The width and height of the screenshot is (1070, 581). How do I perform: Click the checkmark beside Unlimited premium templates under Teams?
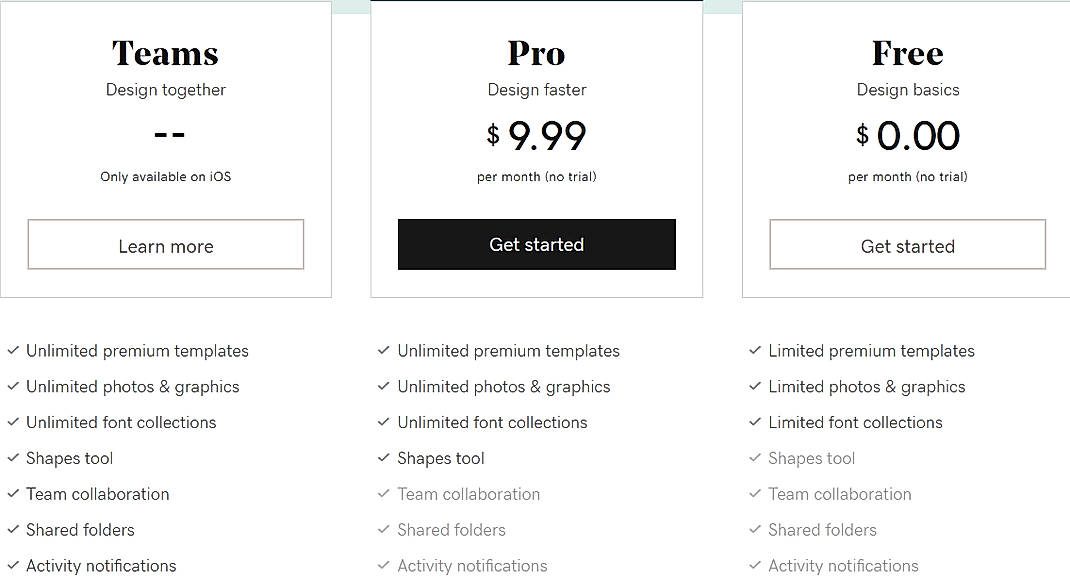14,351
